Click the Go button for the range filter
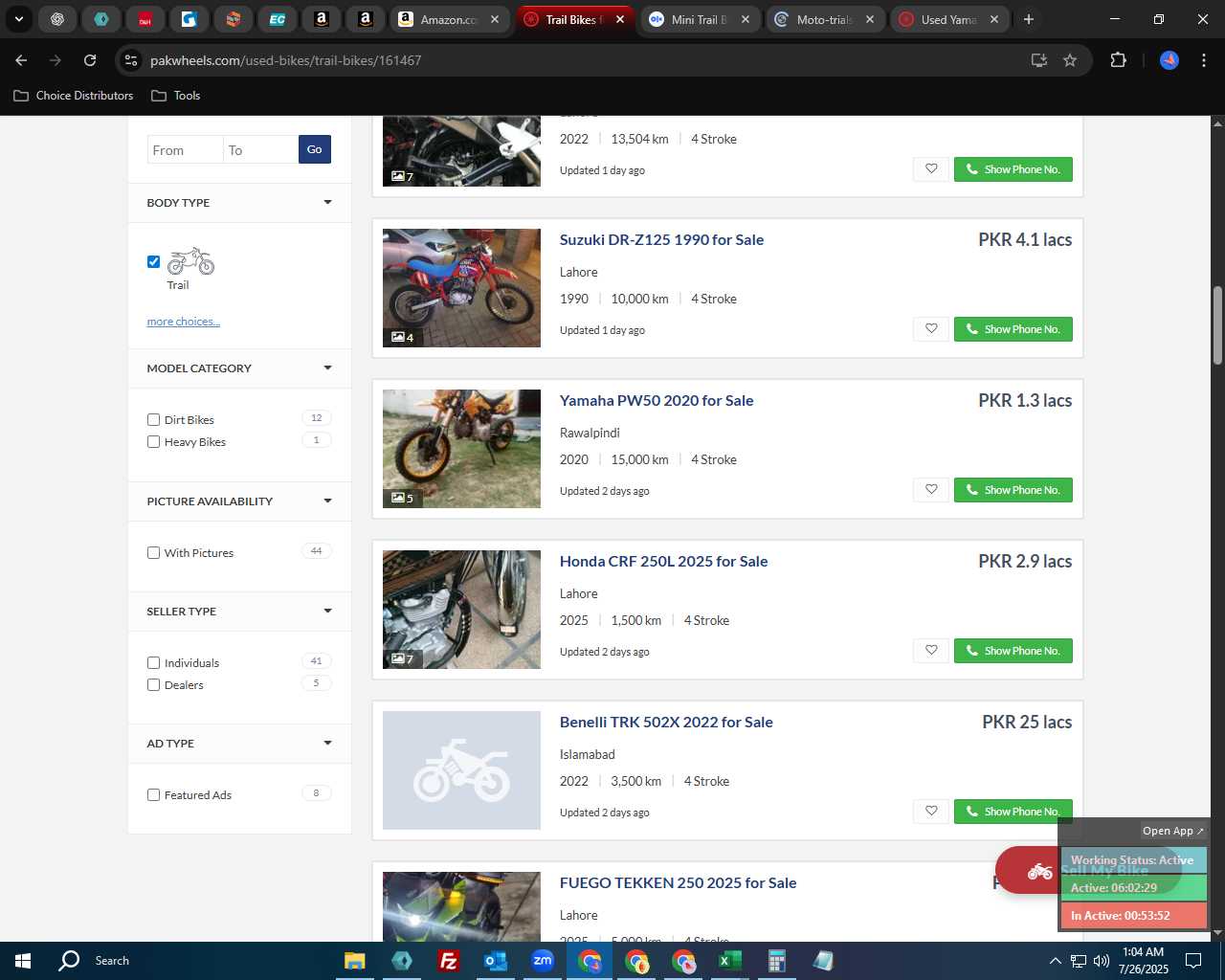1225x980 pixels. 315,149
